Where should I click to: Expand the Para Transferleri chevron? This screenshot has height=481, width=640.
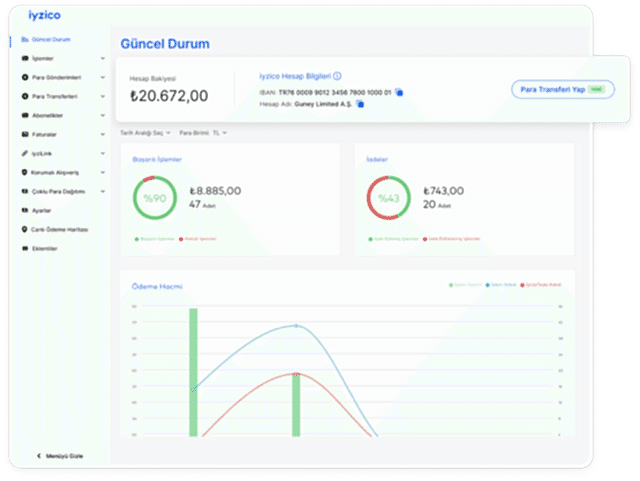click(102, 96)
